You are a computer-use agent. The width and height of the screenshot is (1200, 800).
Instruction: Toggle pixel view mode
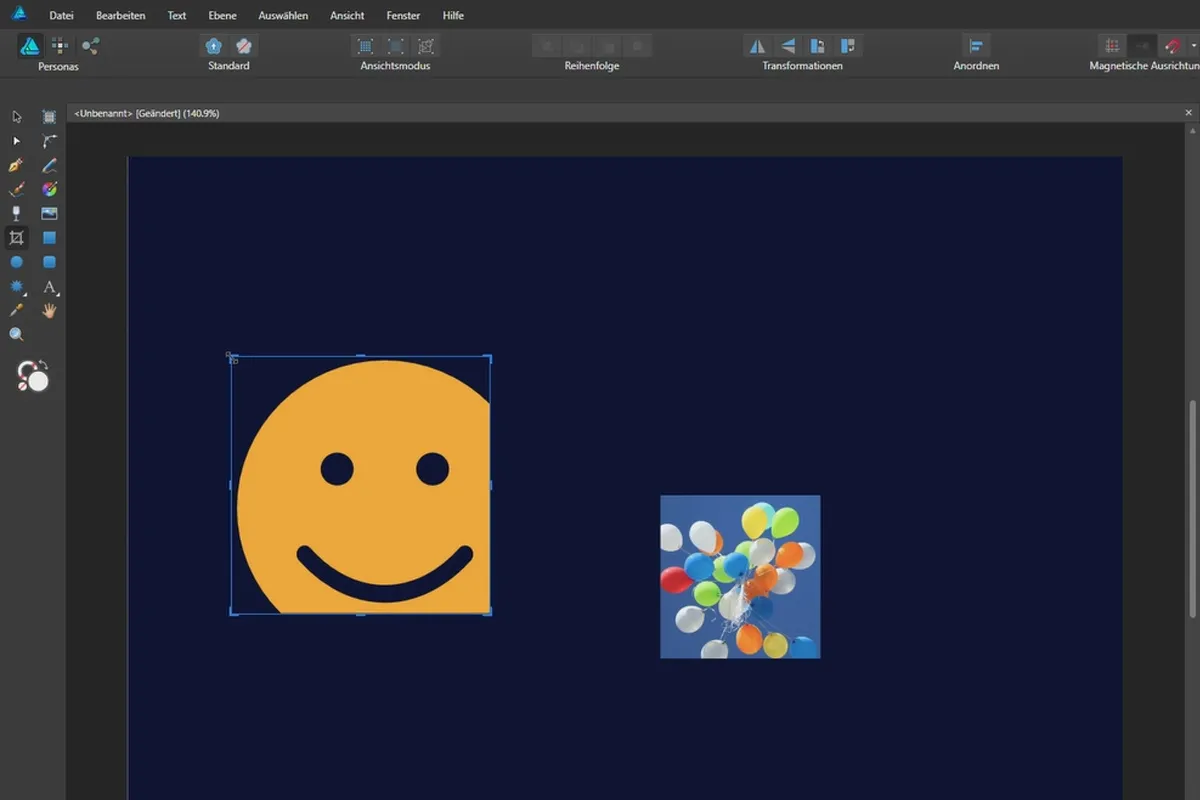365,46
